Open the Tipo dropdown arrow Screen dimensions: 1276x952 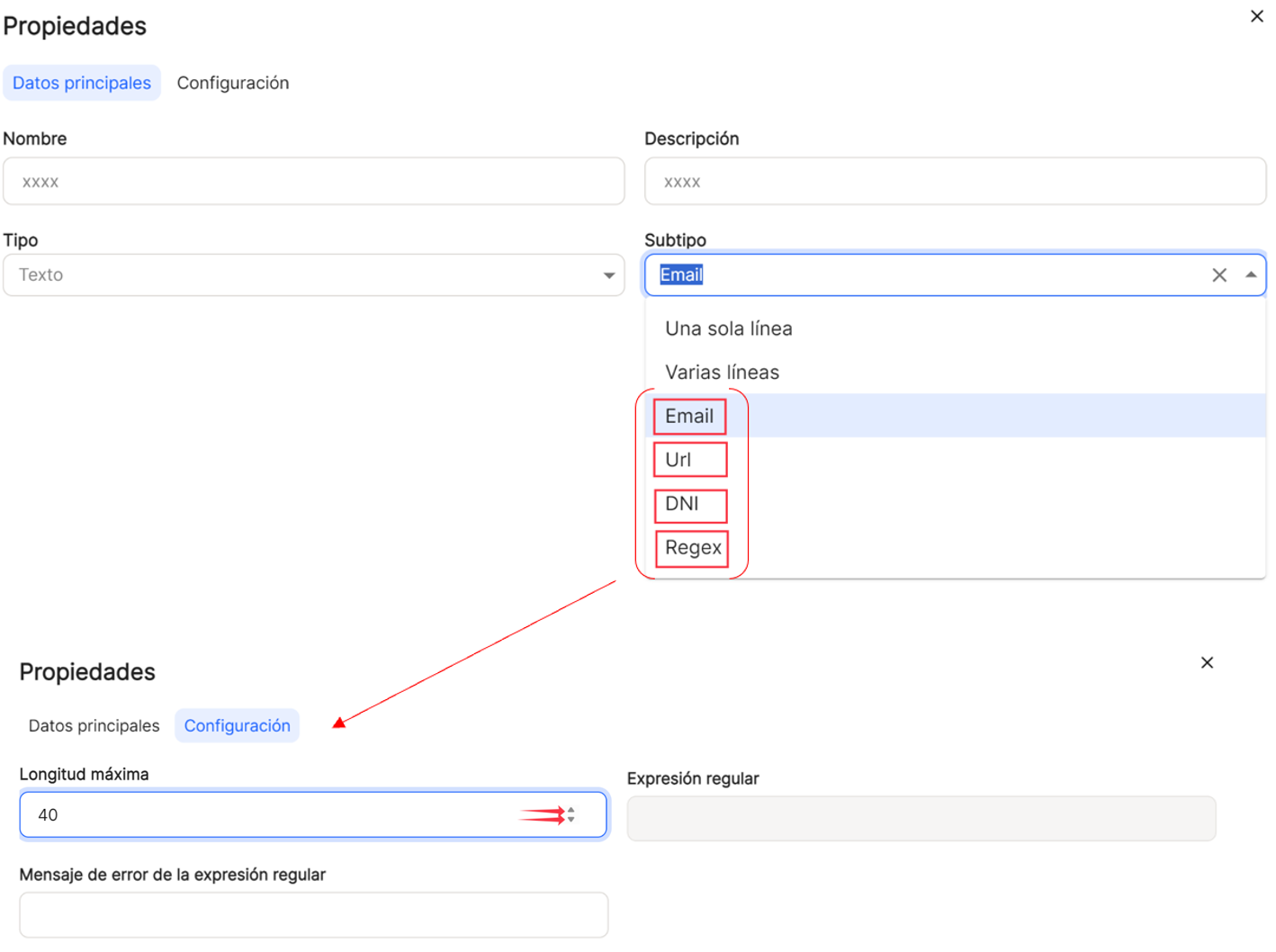[608, 275]
